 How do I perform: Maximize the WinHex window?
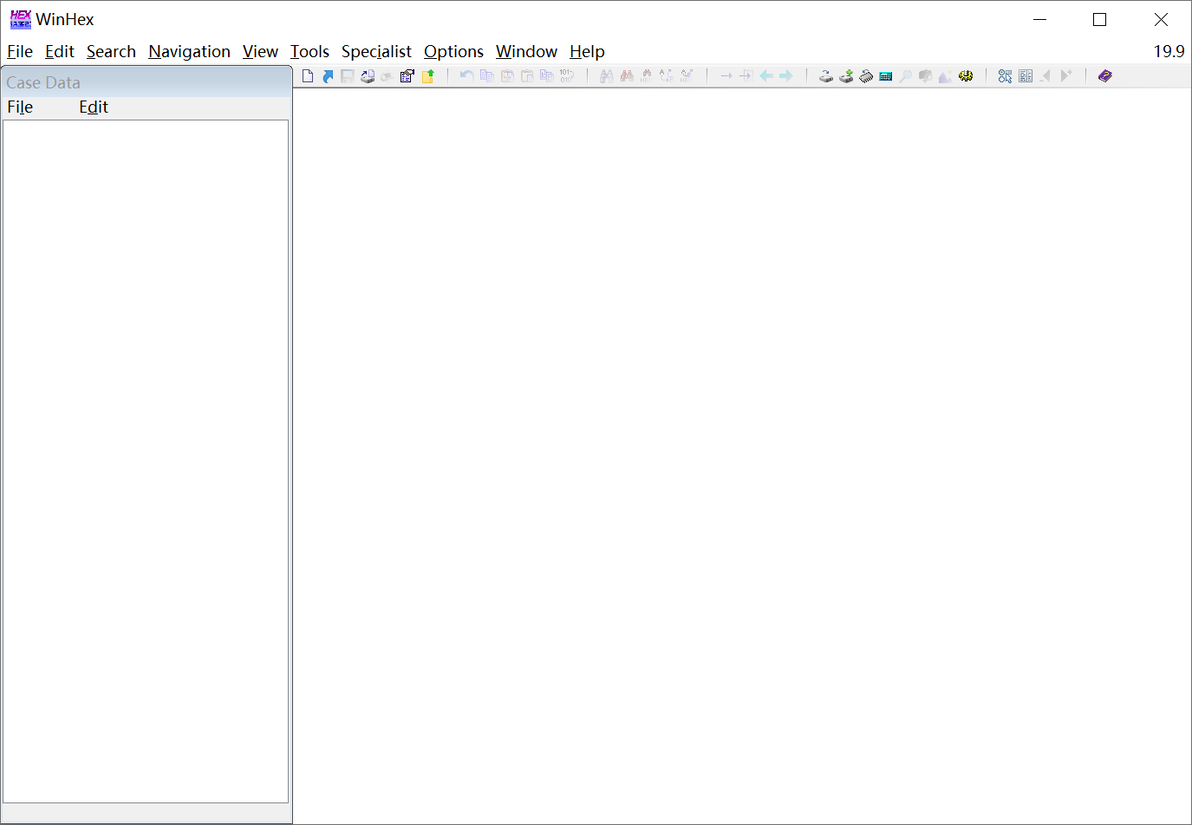coord(1099,20)
